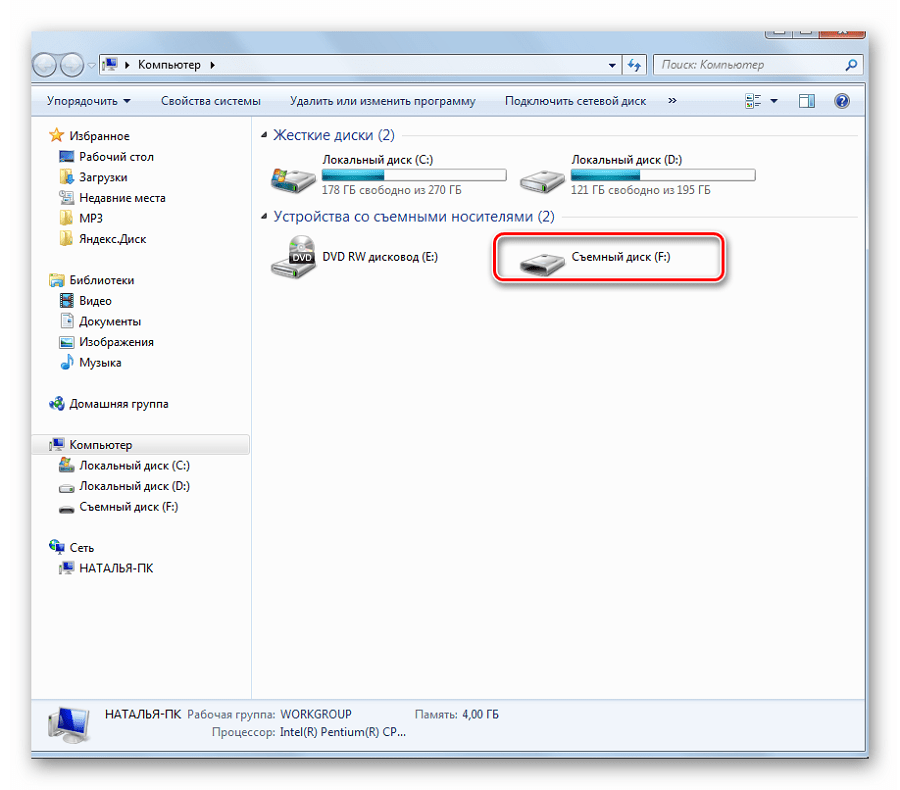Click the Недавние места icon
This screenshot has height=790, width=900.
pos(67,198)
